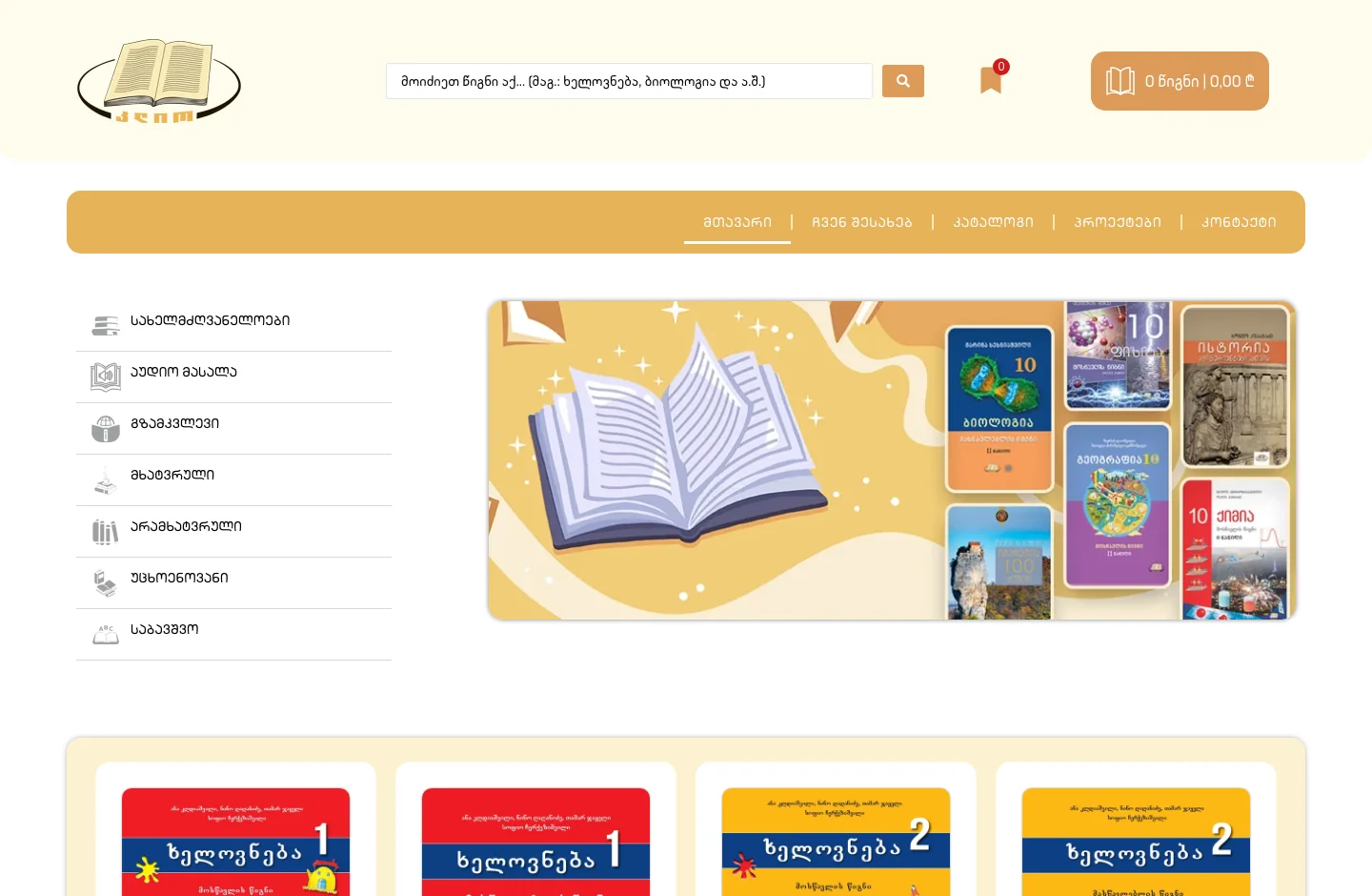The height and width of the screenshot is (896, 1372).
Task: Open the მთავარი menu item
Action: pos(737,222)
